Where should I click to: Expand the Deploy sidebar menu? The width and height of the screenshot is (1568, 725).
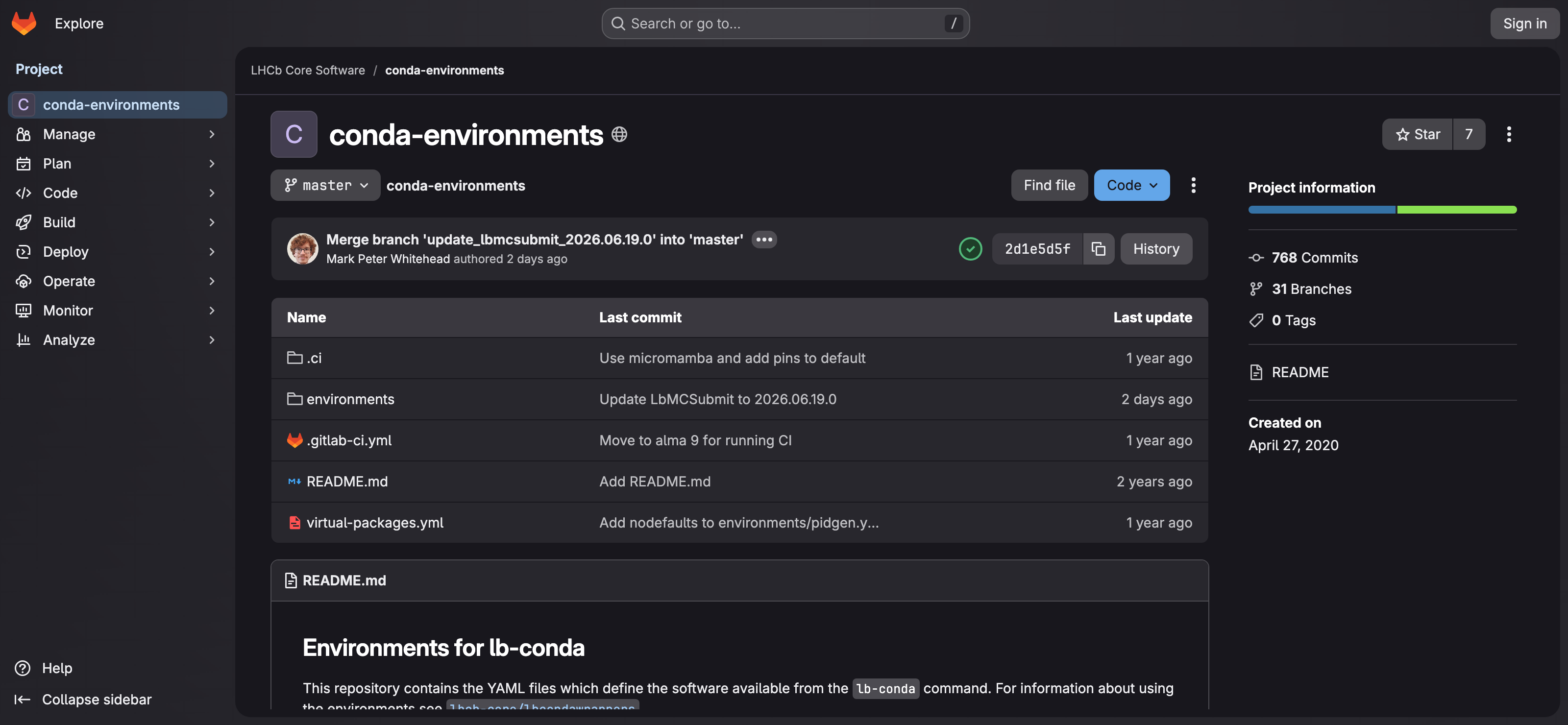118,251
